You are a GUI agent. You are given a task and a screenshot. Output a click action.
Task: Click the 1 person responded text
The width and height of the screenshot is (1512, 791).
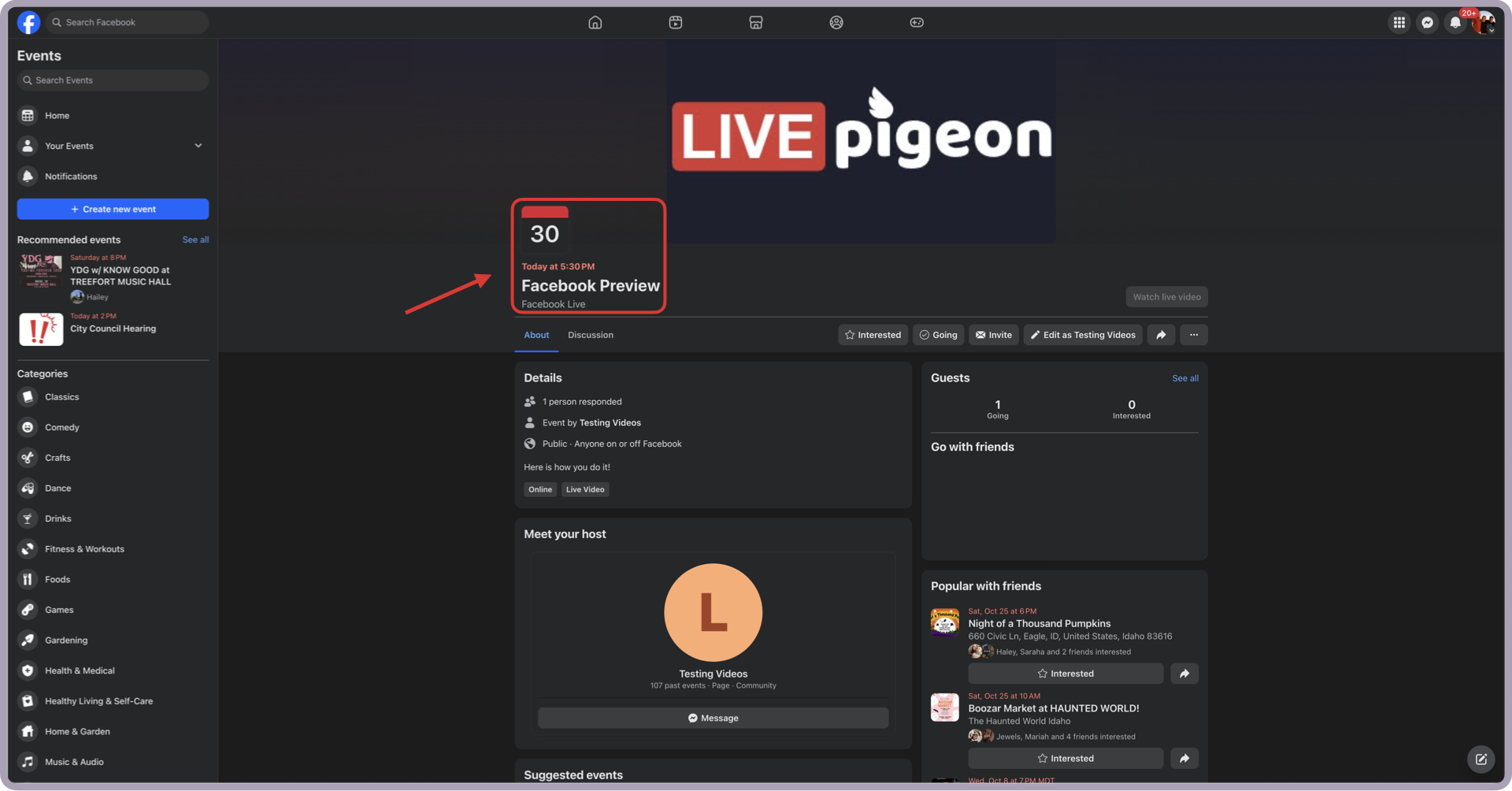pyautogui.click(x=582, y=402)
